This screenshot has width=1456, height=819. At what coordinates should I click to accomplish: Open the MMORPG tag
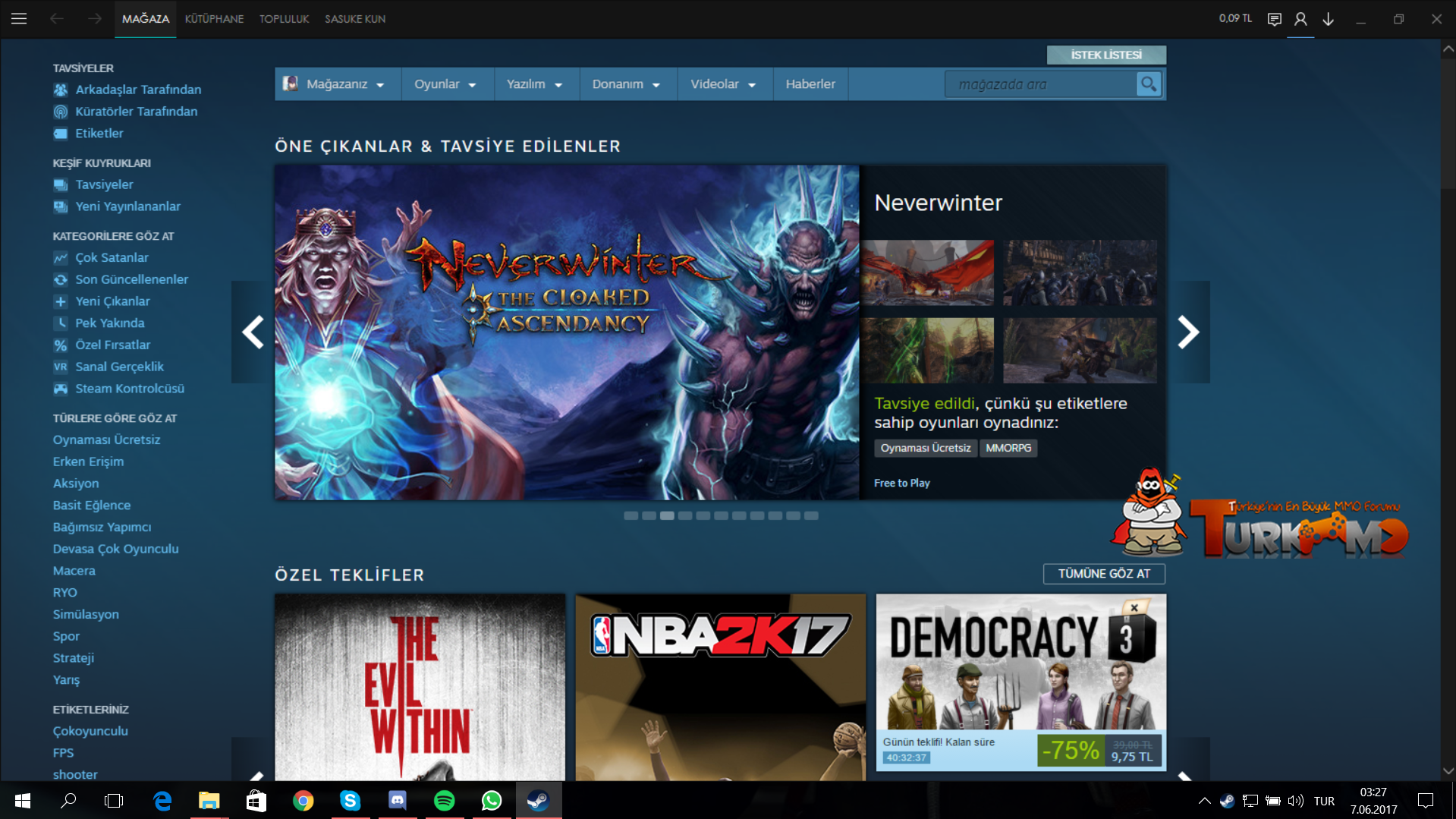(1008, 448)
